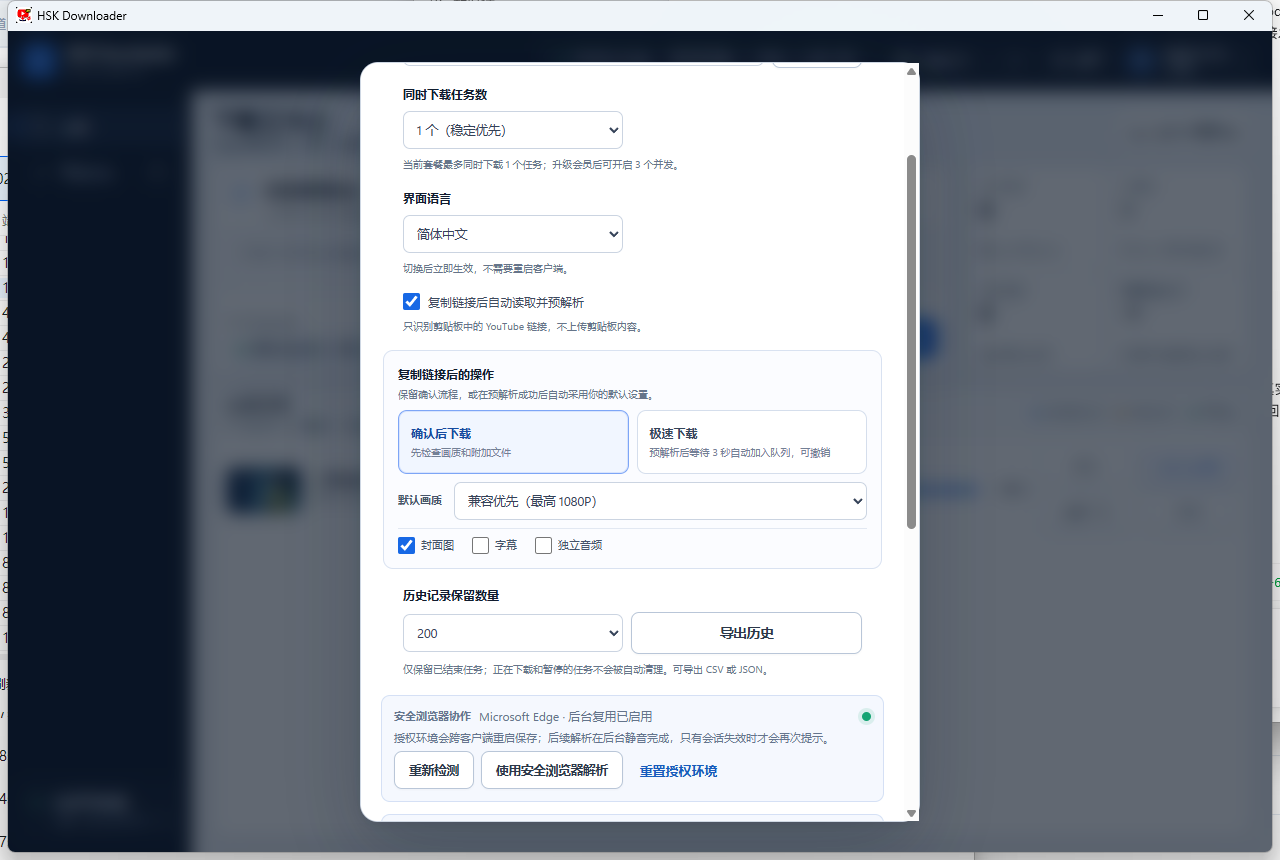Toggle 复制链接后自动读取并预解析 checkbox
The image size is (1280, 860).
pyautogui.click(x=411, y=301)
